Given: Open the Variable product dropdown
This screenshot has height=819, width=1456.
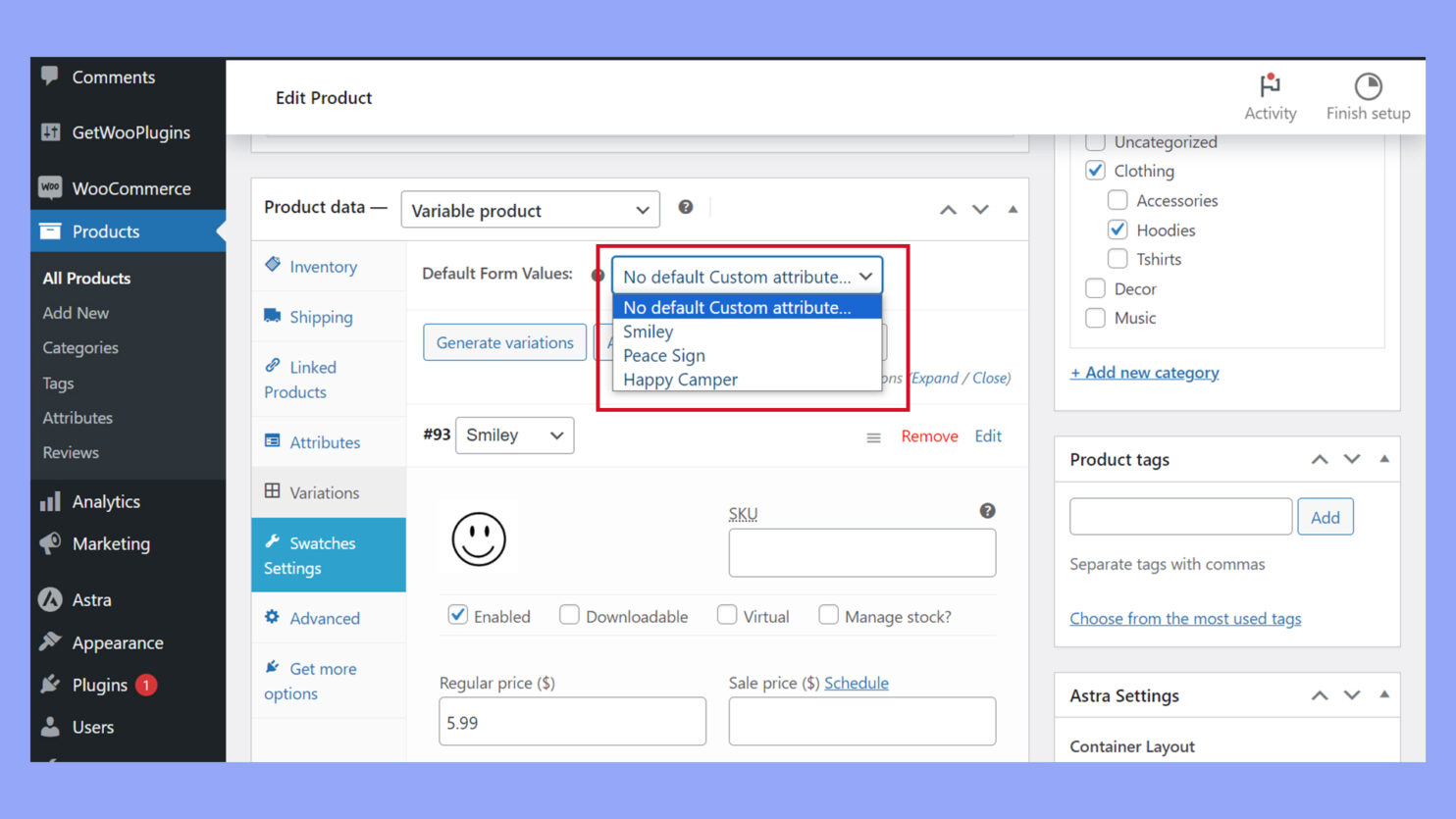Looking at the screenshot, I should 530,210.
